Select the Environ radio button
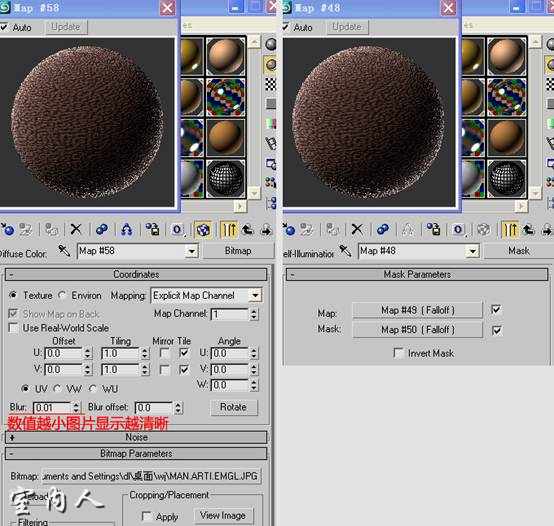The width and height of the screenshot is (554, 526). 62,295
